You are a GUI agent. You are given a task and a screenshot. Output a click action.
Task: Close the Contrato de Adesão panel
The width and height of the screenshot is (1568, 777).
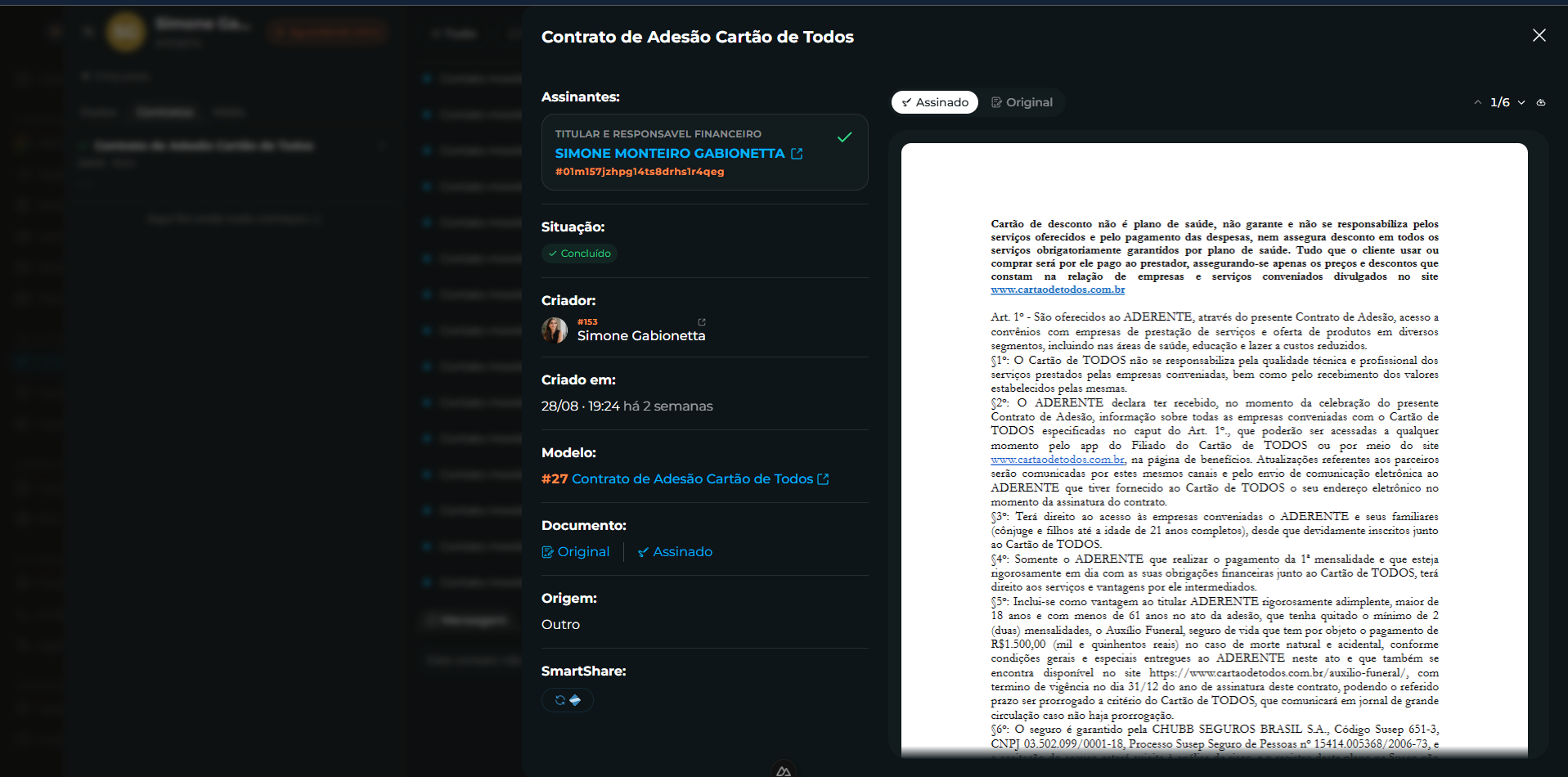point(1539,35)
